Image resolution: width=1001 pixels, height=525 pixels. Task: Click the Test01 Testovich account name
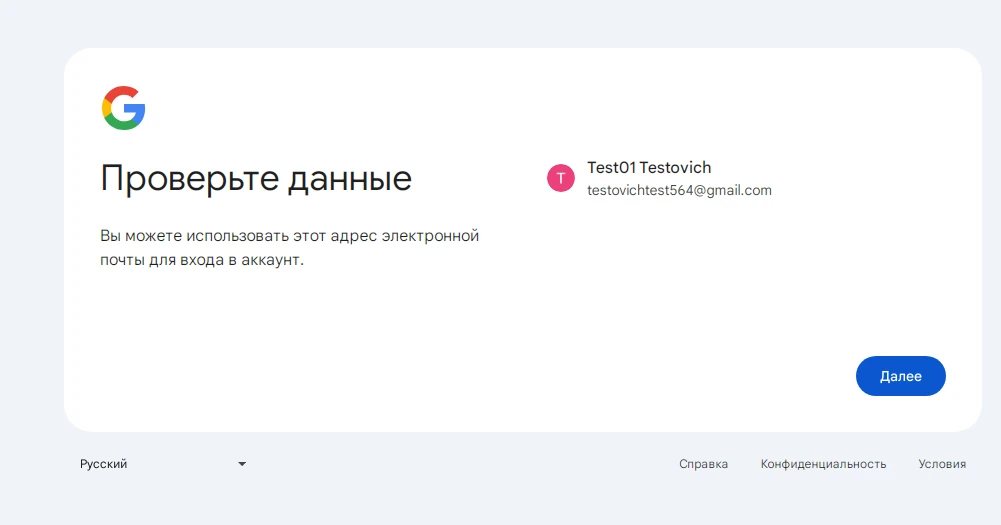pos(649,167)
